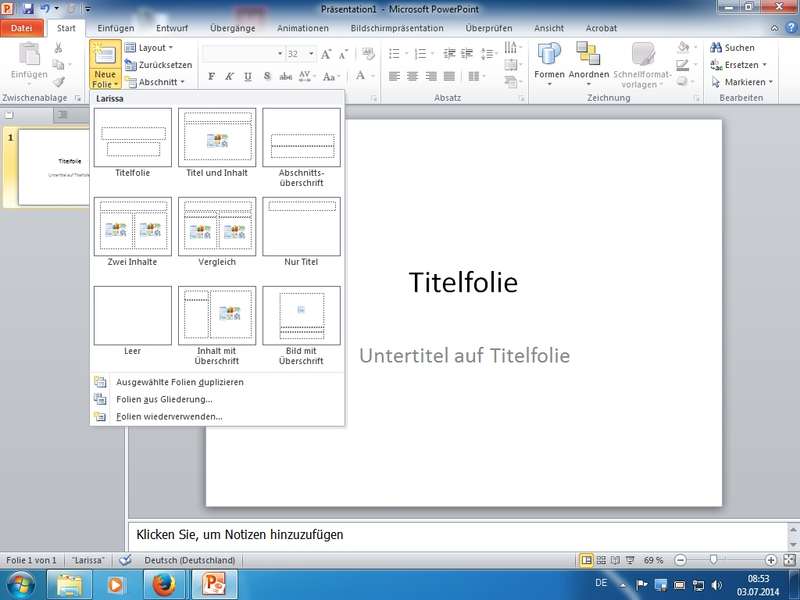Select the Titelfolie layout thumbnail

click(133, 138)
